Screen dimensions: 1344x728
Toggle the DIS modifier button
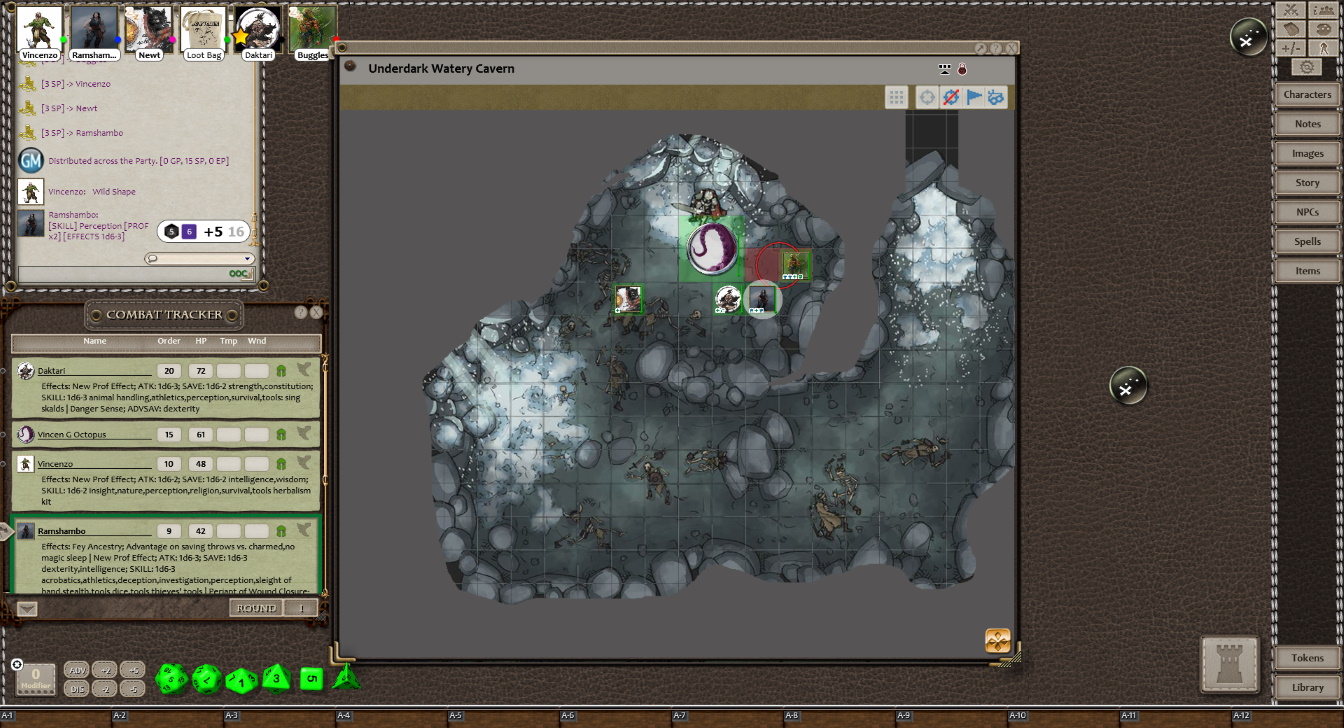click(76, 689)
